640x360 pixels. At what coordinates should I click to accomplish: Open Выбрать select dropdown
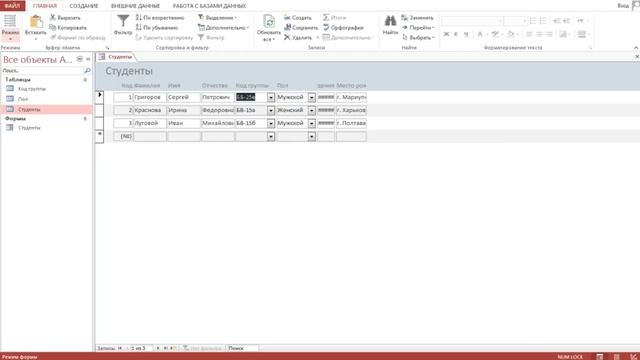pos(418,38)
